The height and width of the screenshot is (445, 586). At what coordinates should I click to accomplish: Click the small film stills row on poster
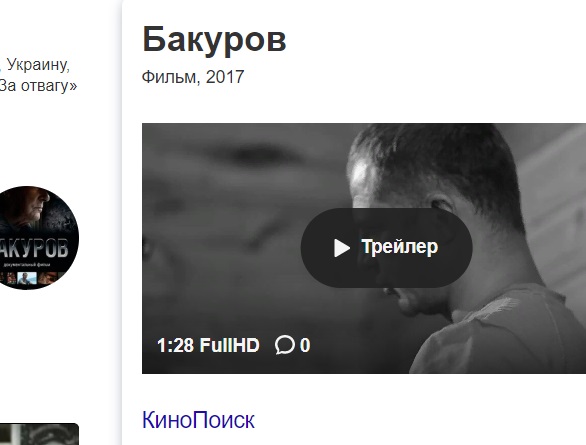click(x=30, y=278)
